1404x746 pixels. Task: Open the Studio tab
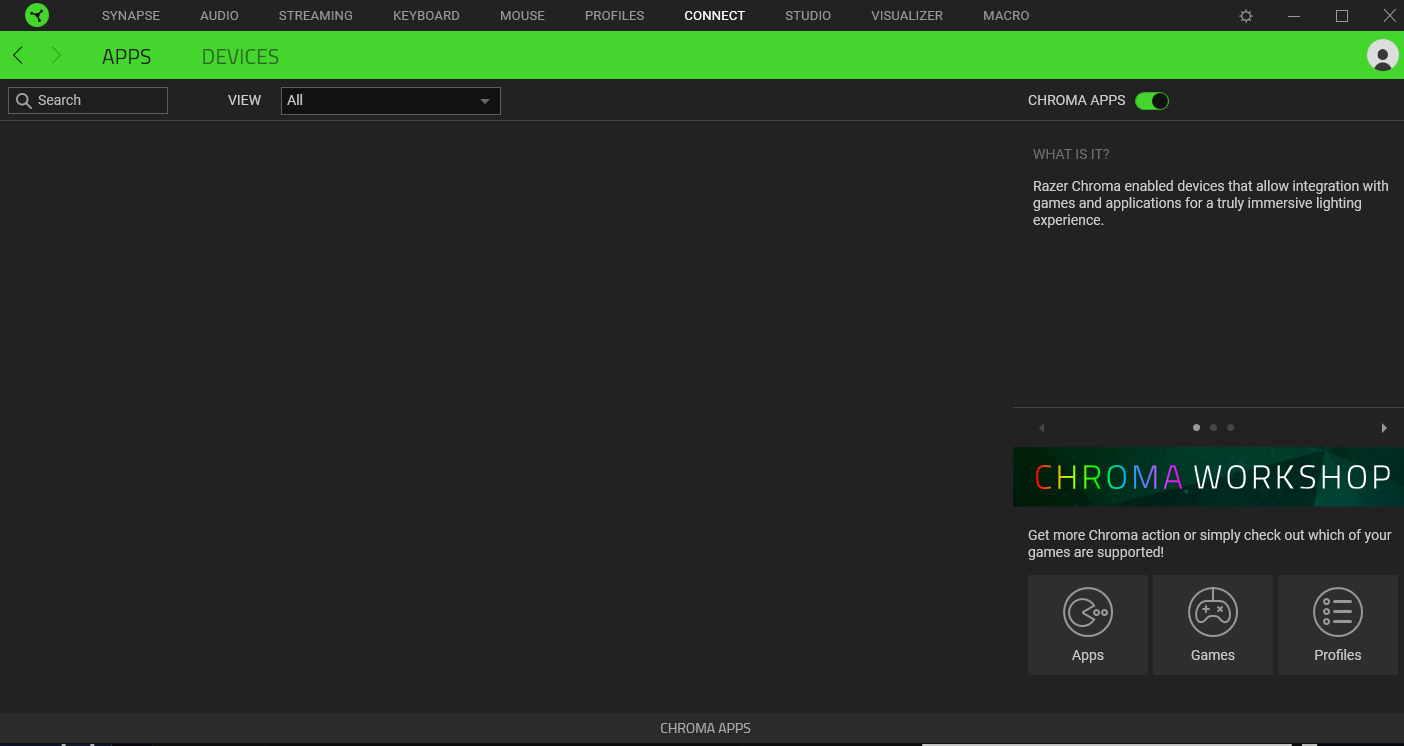tap(808, 16)
